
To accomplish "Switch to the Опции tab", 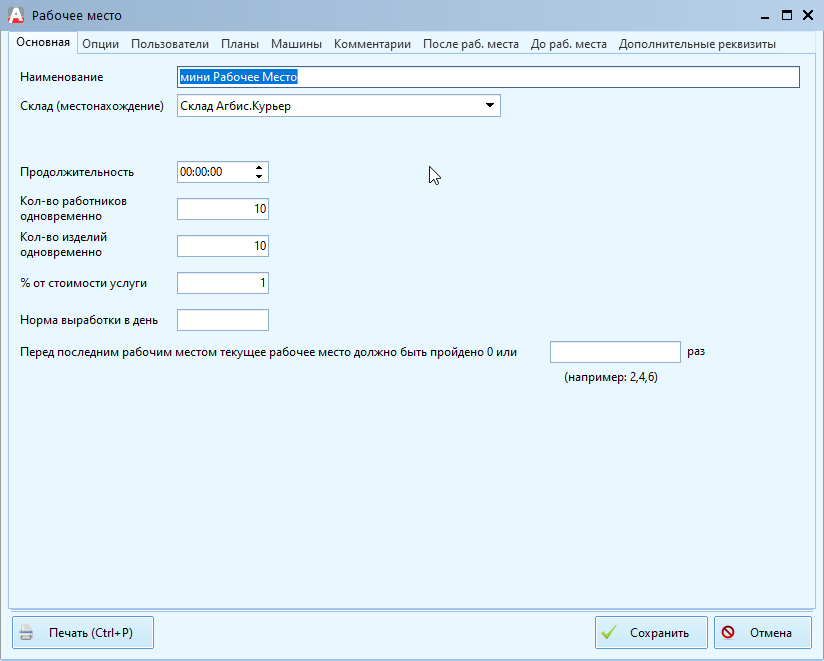I will click(x=100, y=44).
